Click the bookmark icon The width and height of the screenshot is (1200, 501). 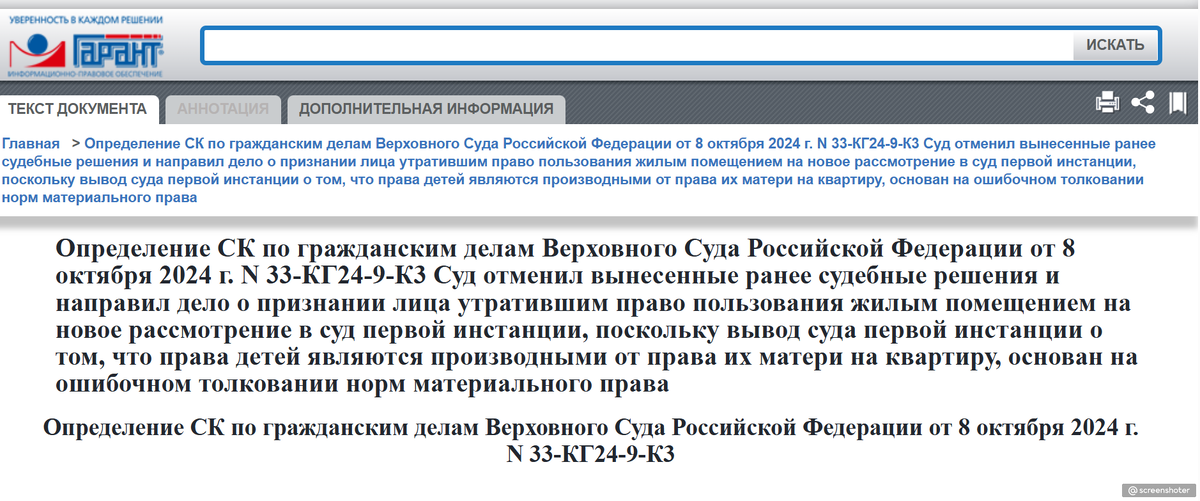(1178, 102)
